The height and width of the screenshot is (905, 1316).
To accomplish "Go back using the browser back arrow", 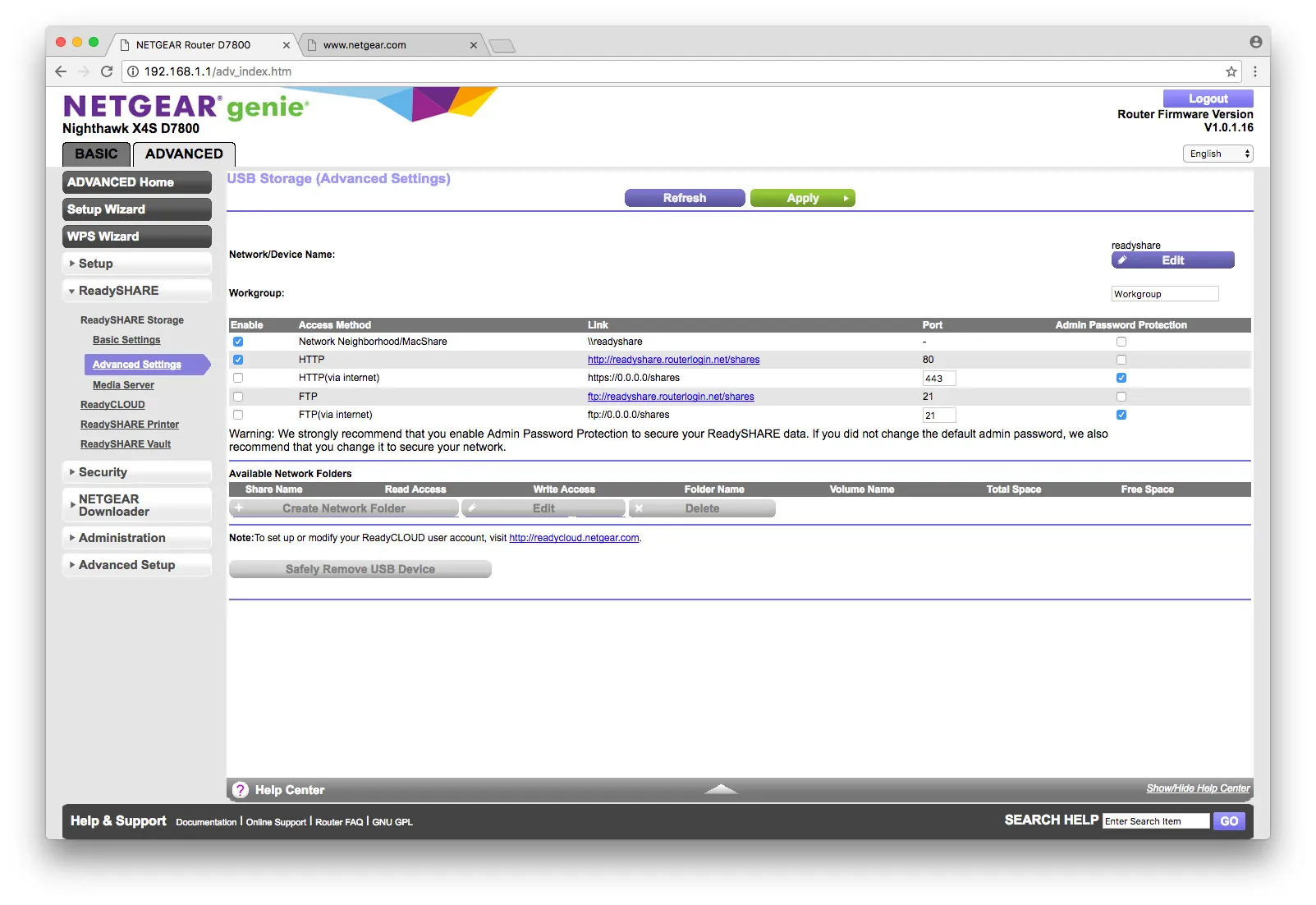I will pyautogui.click(x=61, y=71).
